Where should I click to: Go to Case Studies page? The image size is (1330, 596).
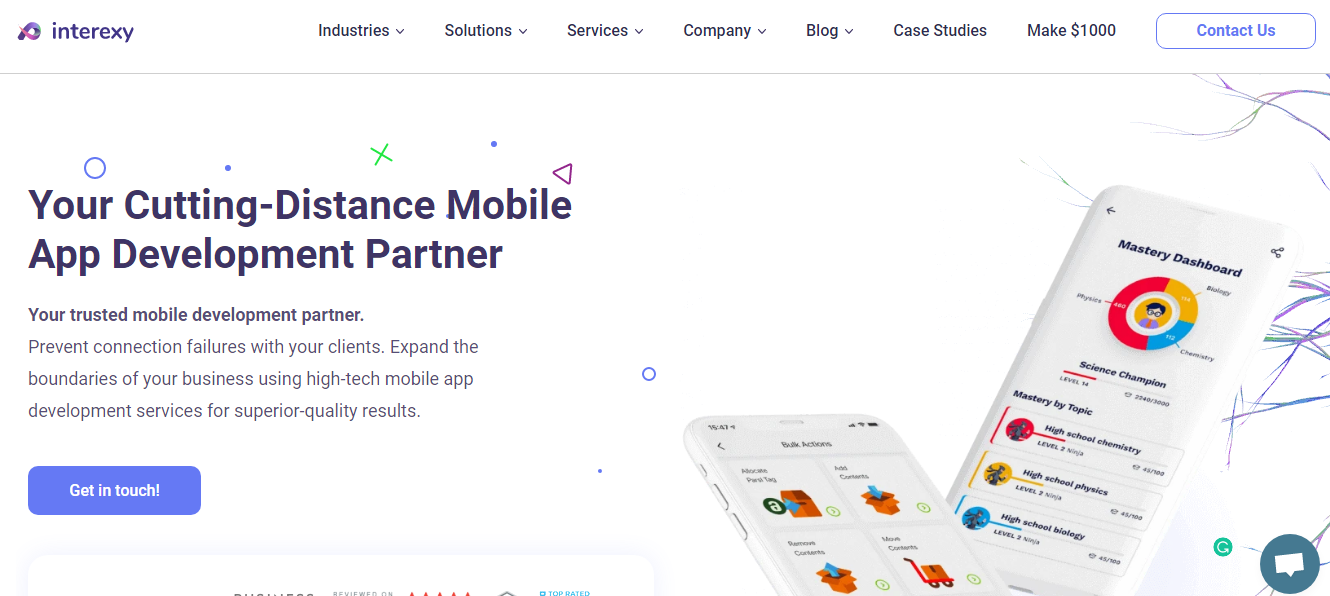point(940,31)
